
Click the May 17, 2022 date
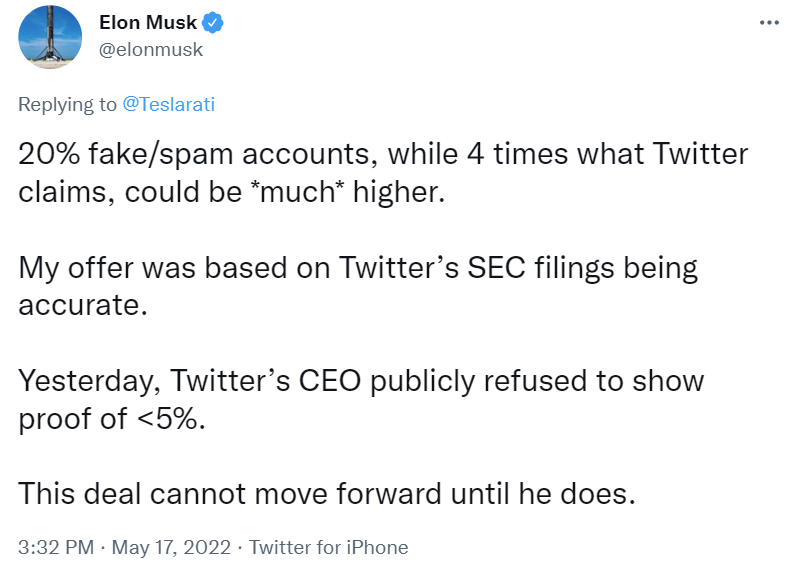coord(171,547)
